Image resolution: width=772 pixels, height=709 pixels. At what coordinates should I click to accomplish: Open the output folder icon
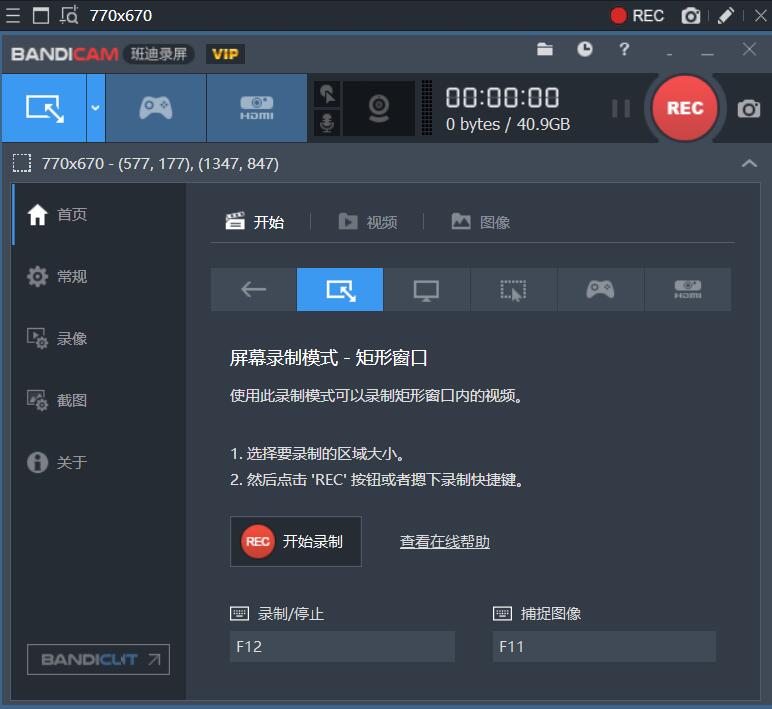(545, 49)
